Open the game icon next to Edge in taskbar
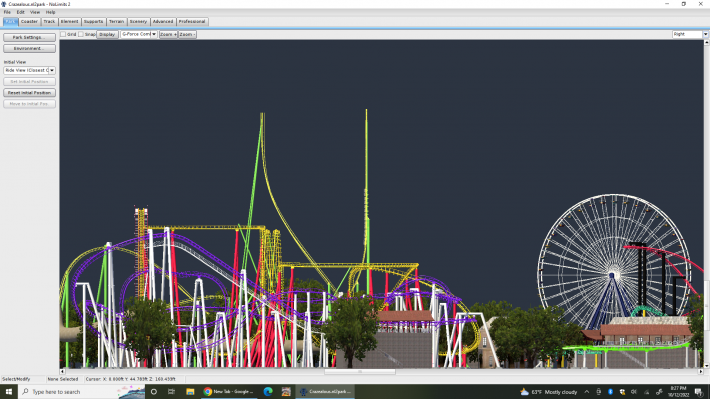 286,392
